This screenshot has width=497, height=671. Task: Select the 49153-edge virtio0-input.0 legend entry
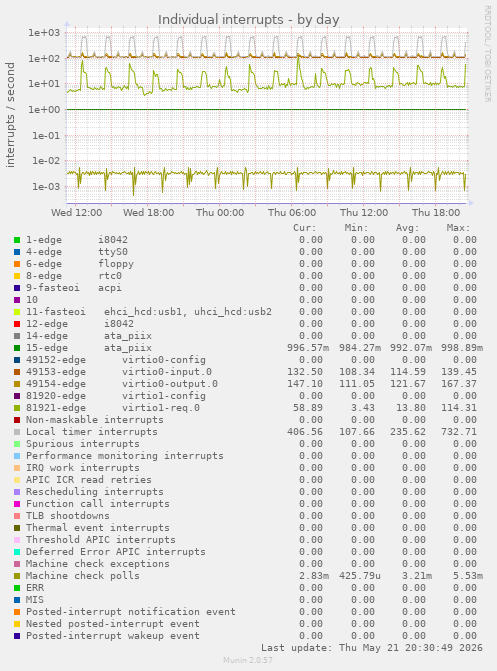tap(119, 372)
